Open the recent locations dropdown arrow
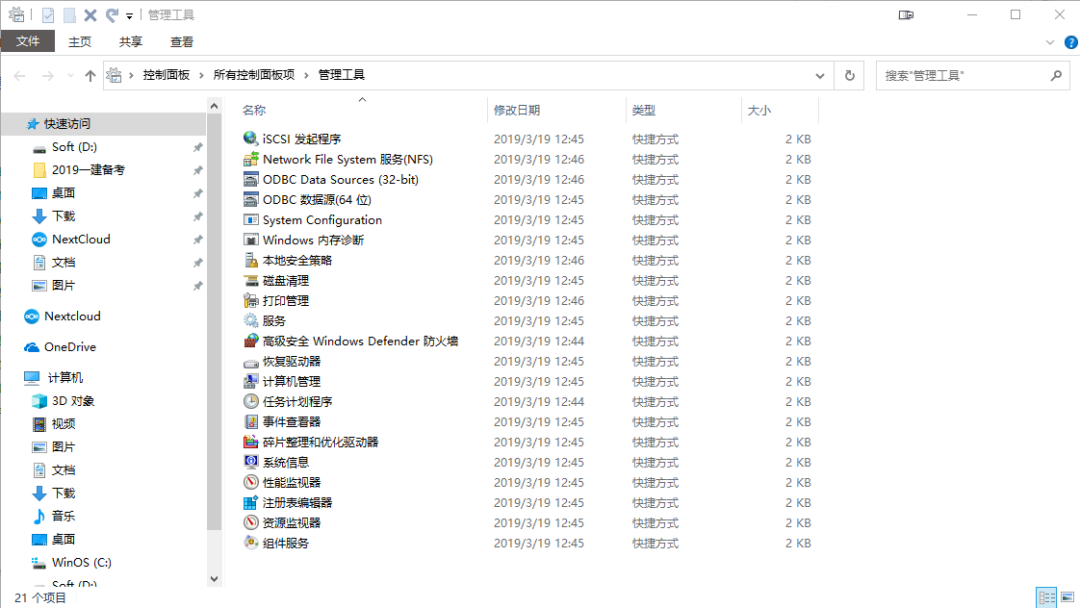This screenshot has width=1080, height=608. [x=70, y=76]
